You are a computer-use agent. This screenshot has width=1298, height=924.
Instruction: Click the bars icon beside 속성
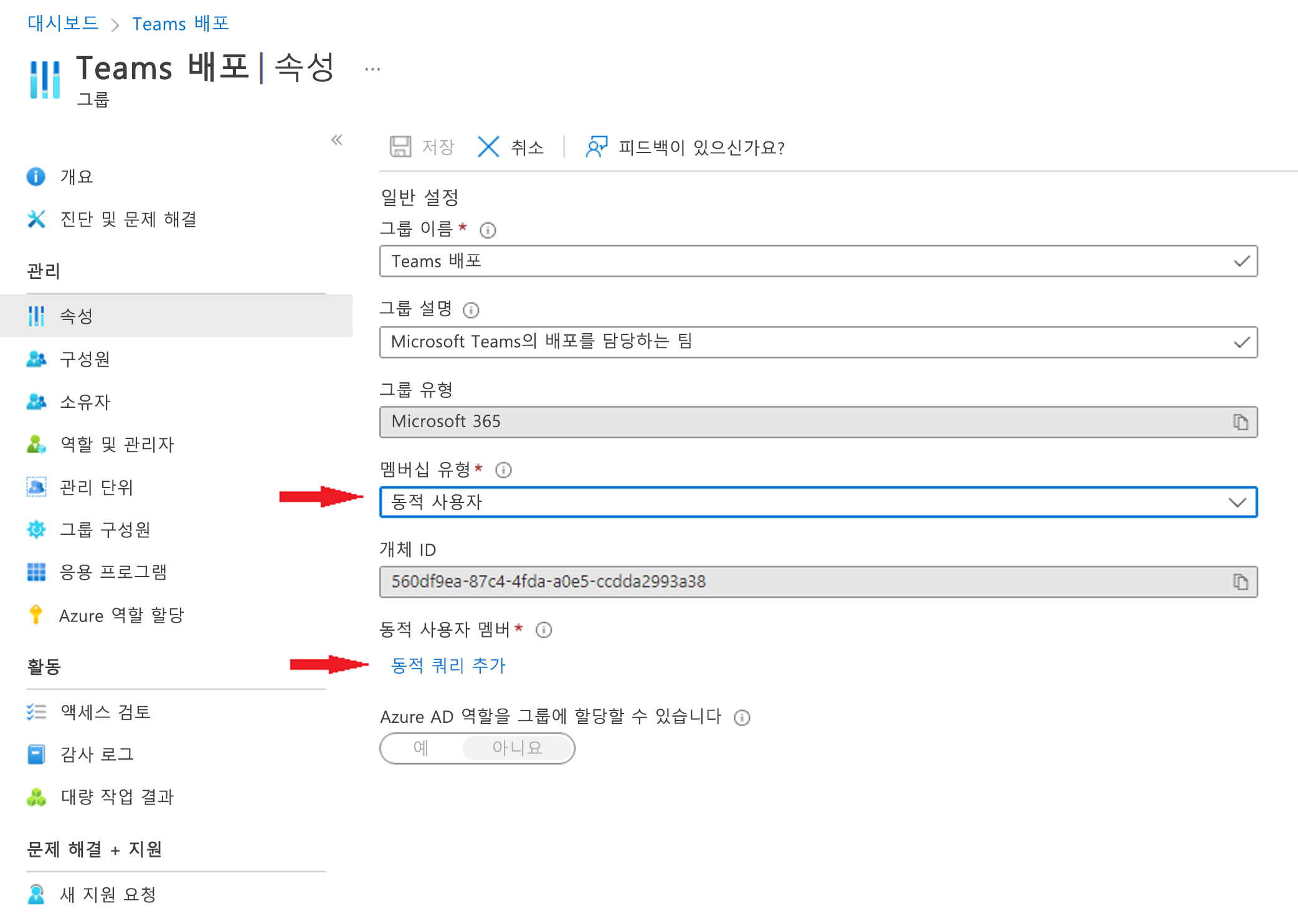(x=36, y=316)
